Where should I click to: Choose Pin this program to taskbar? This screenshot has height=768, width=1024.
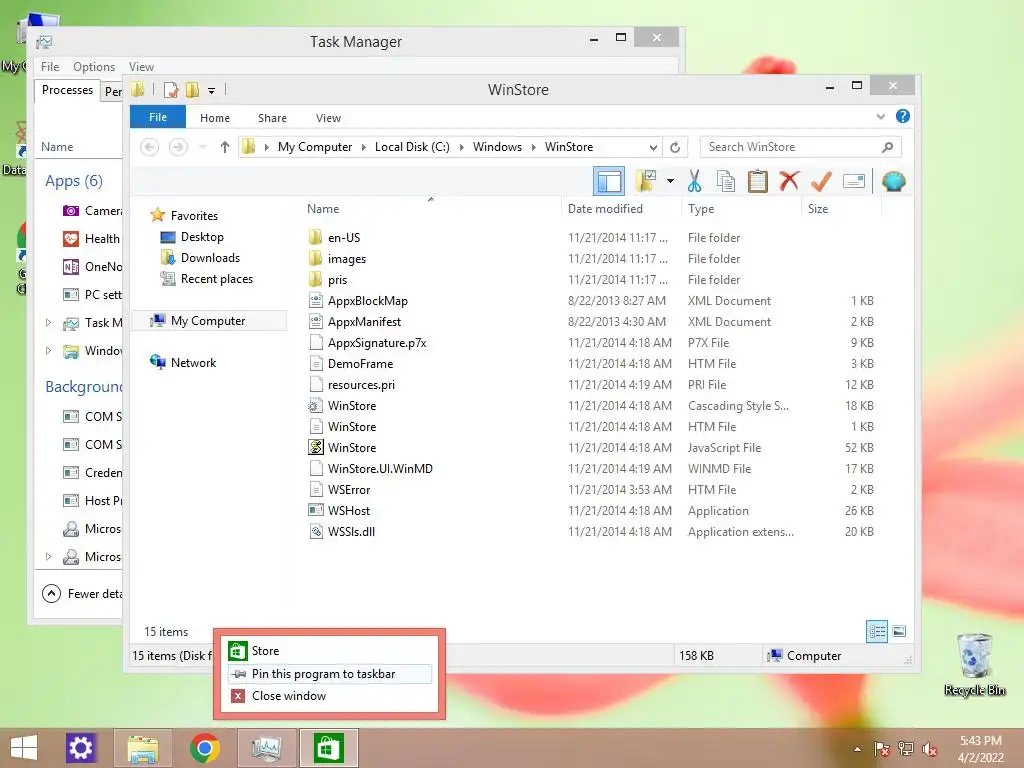[330, 673]
